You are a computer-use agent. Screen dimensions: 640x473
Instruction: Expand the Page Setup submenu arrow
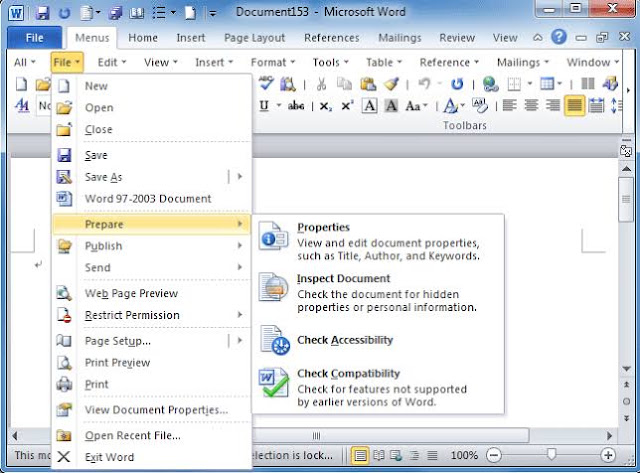[x=240, y=340]
